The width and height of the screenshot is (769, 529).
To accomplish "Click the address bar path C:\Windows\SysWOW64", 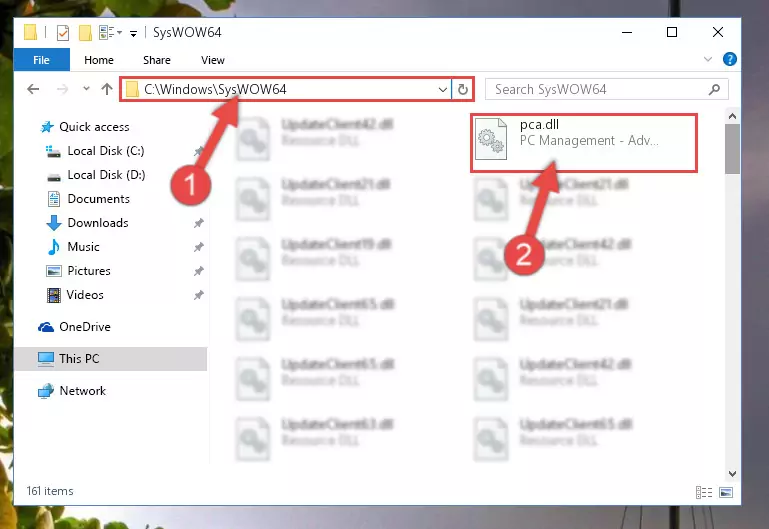I will pos(215,89).
